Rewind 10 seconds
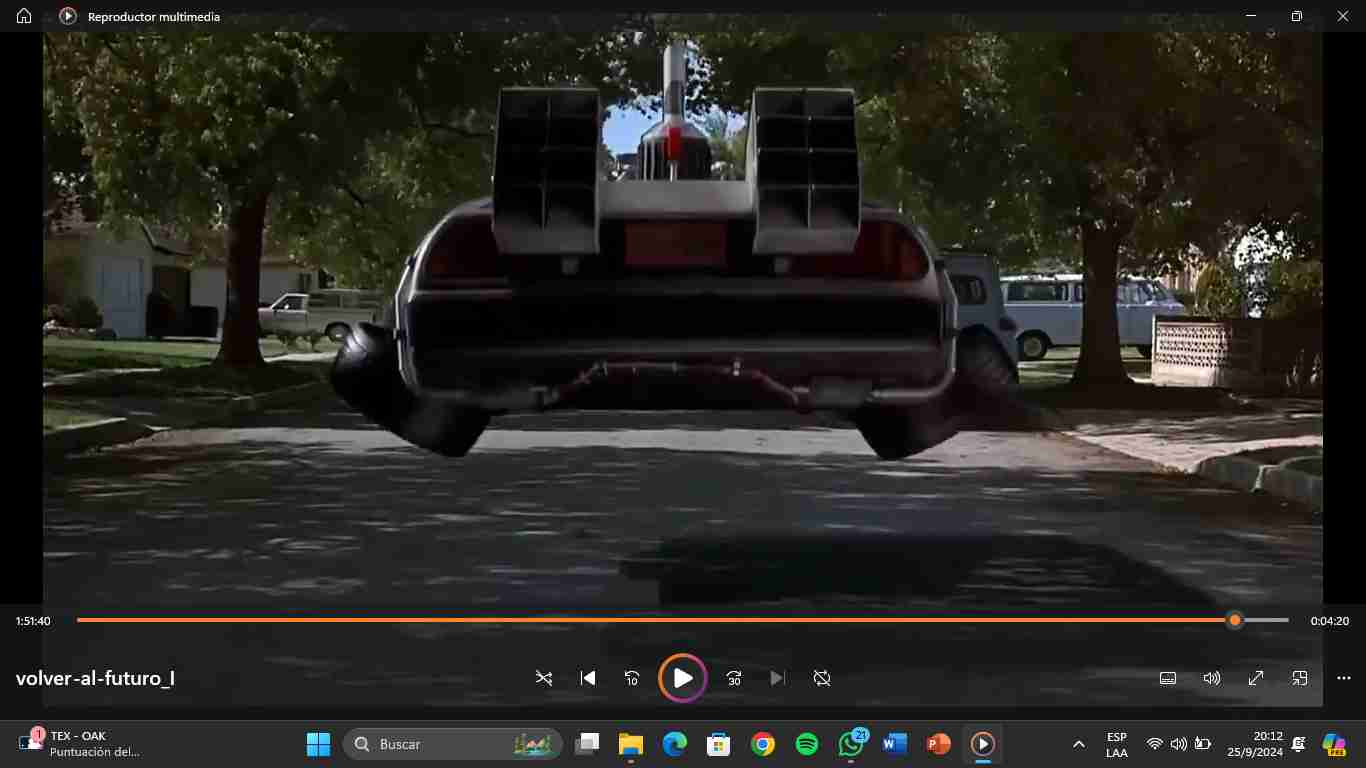 click(632, 678)
